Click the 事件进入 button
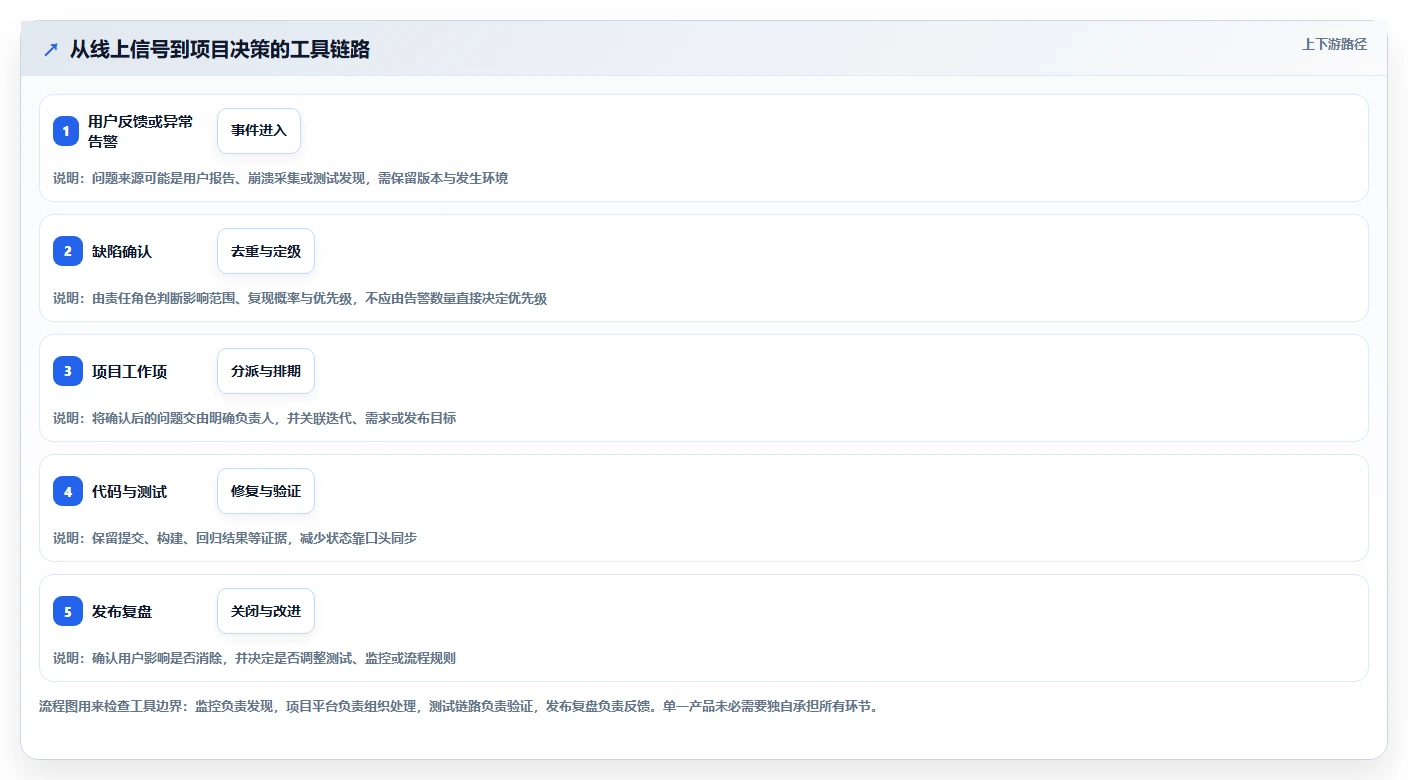Image resolution: width=1408 pixels, height=780 pixels. pos(259,131)
